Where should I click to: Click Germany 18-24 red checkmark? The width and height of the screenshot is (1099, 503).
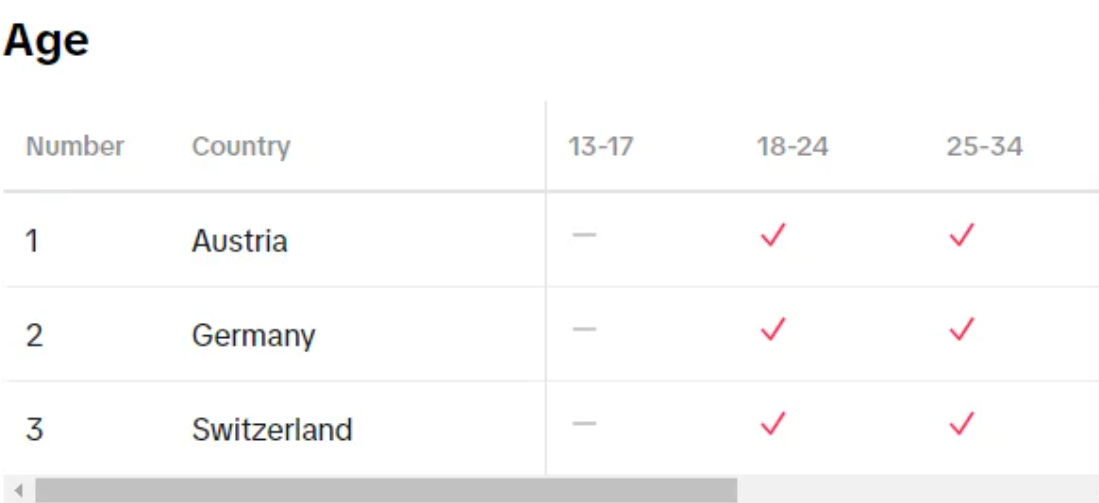coord(773,329)
